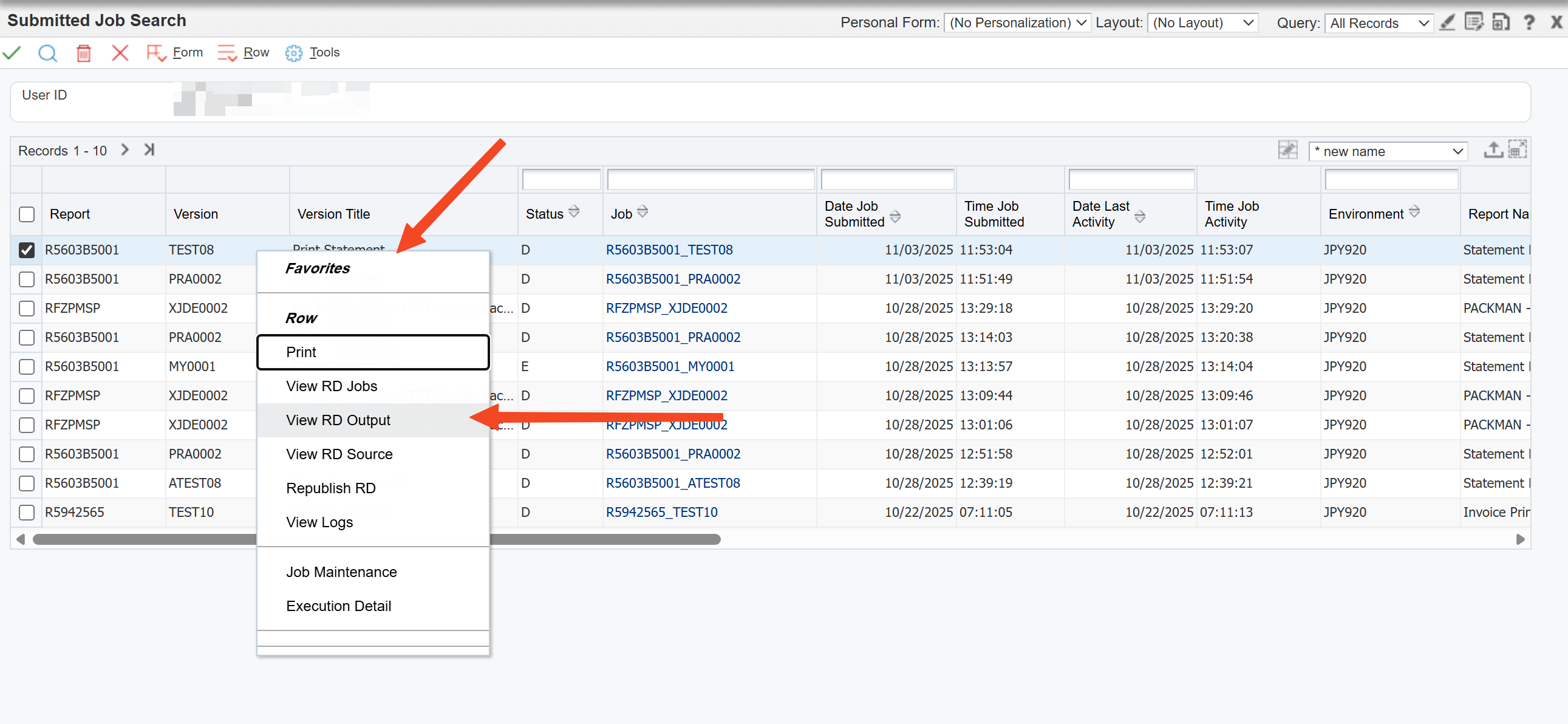
Task: Choose Job Maintenance from the context menu
Action: (x=341, y=572)
